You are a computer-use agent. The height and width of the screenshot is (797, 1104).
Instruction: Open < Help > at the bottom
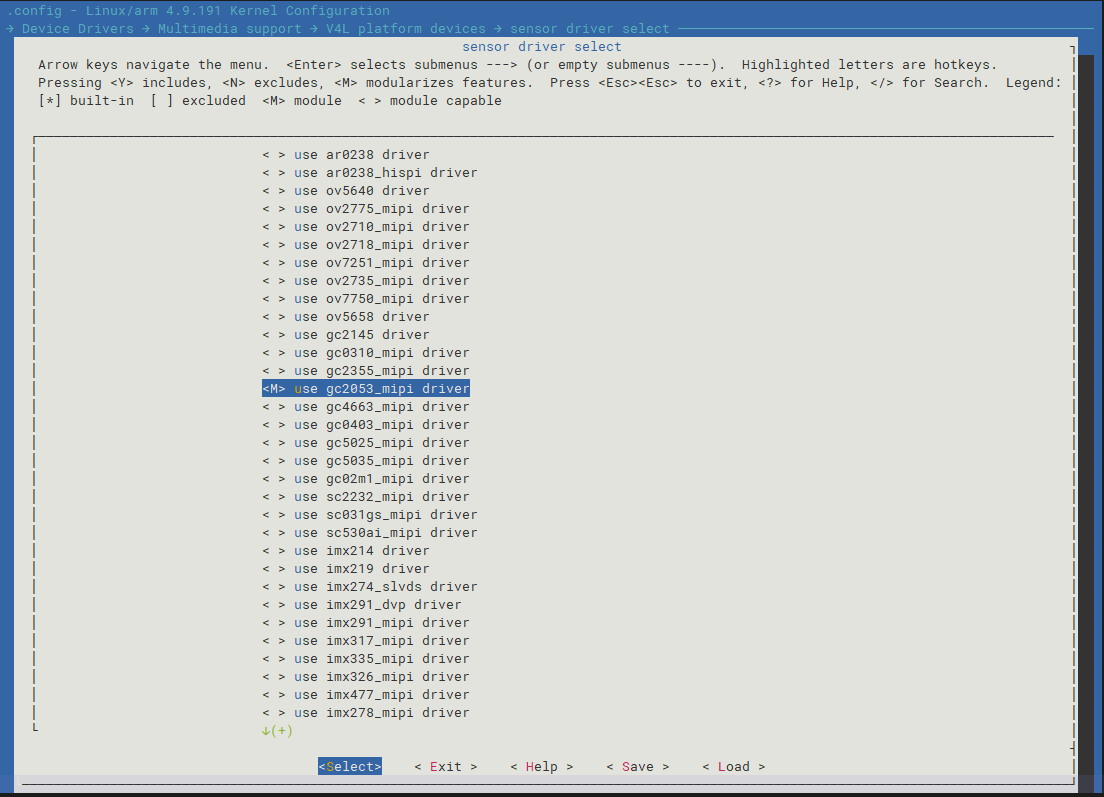tap(541, 767)
